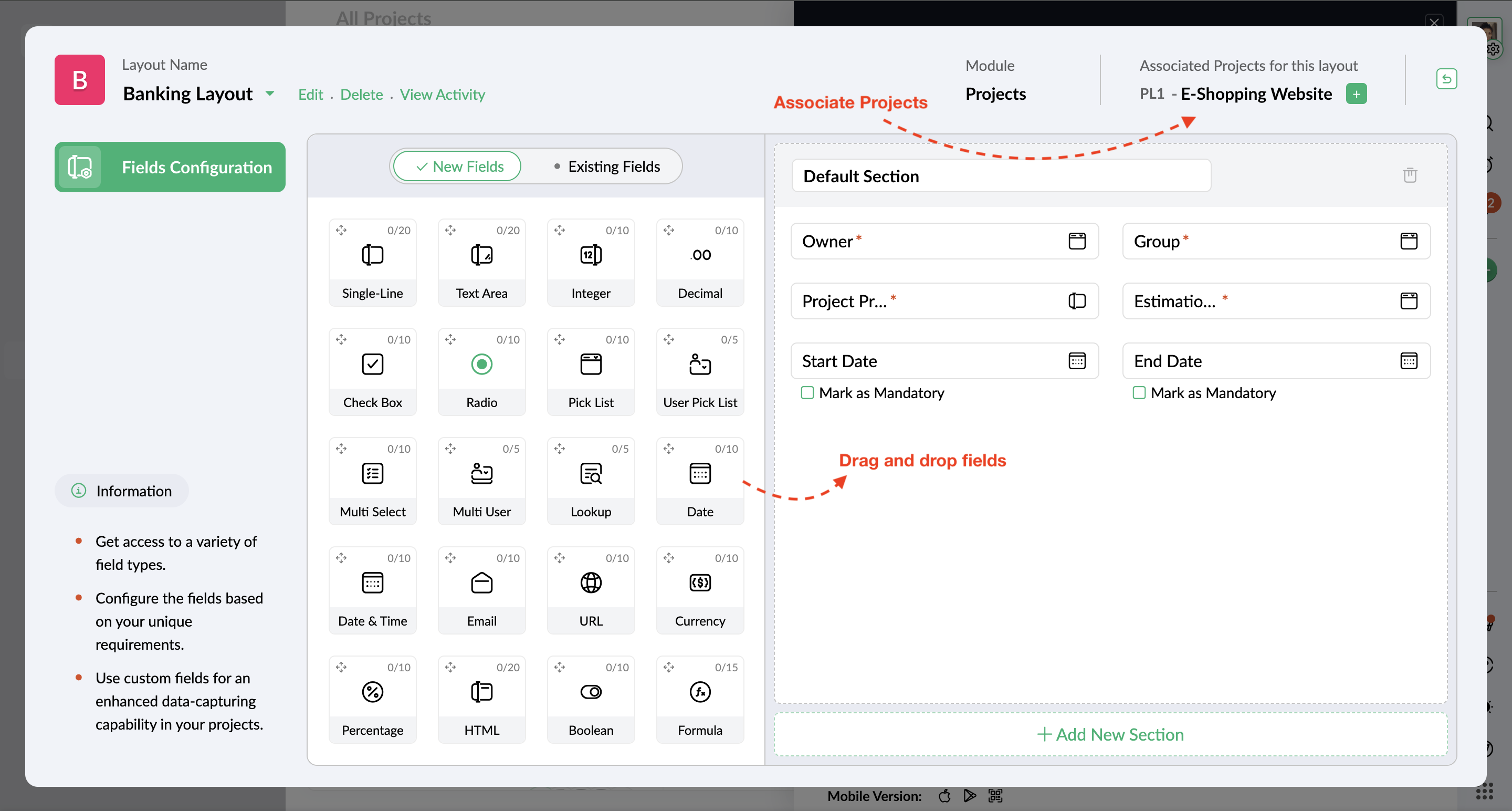Screen dimensions: 1512x811
Task: Open the Group field pick list
Action: coord(1408,241)
